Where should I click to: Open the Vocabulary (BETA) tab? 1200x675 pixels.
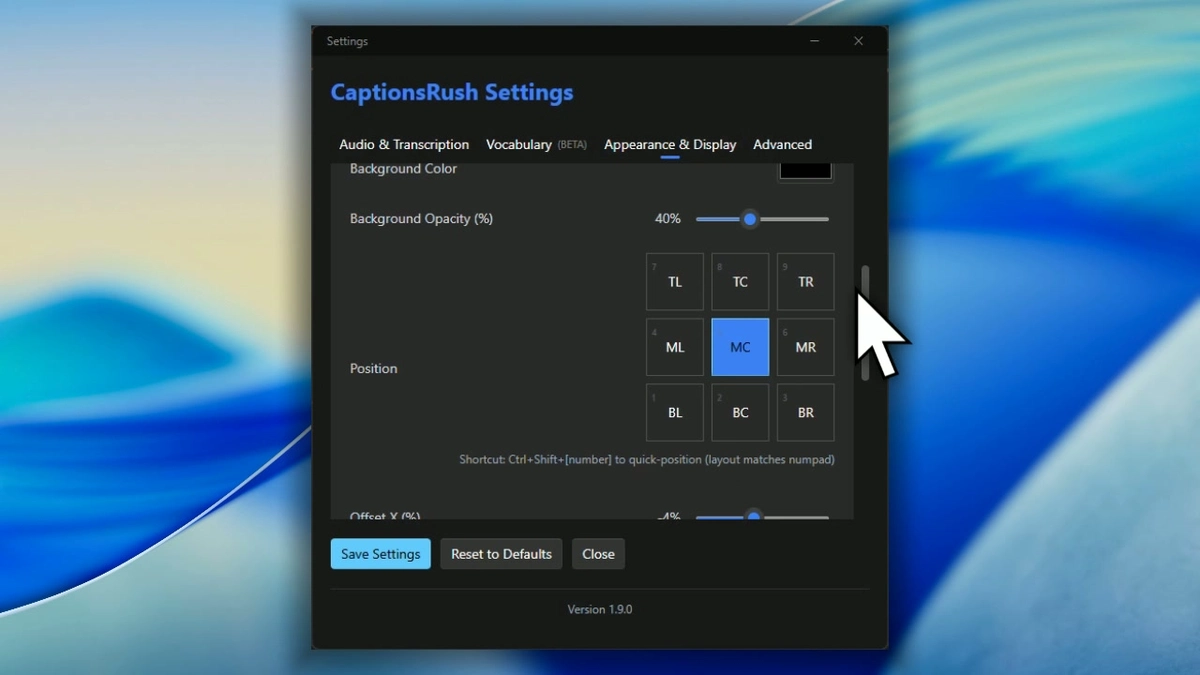536,144
